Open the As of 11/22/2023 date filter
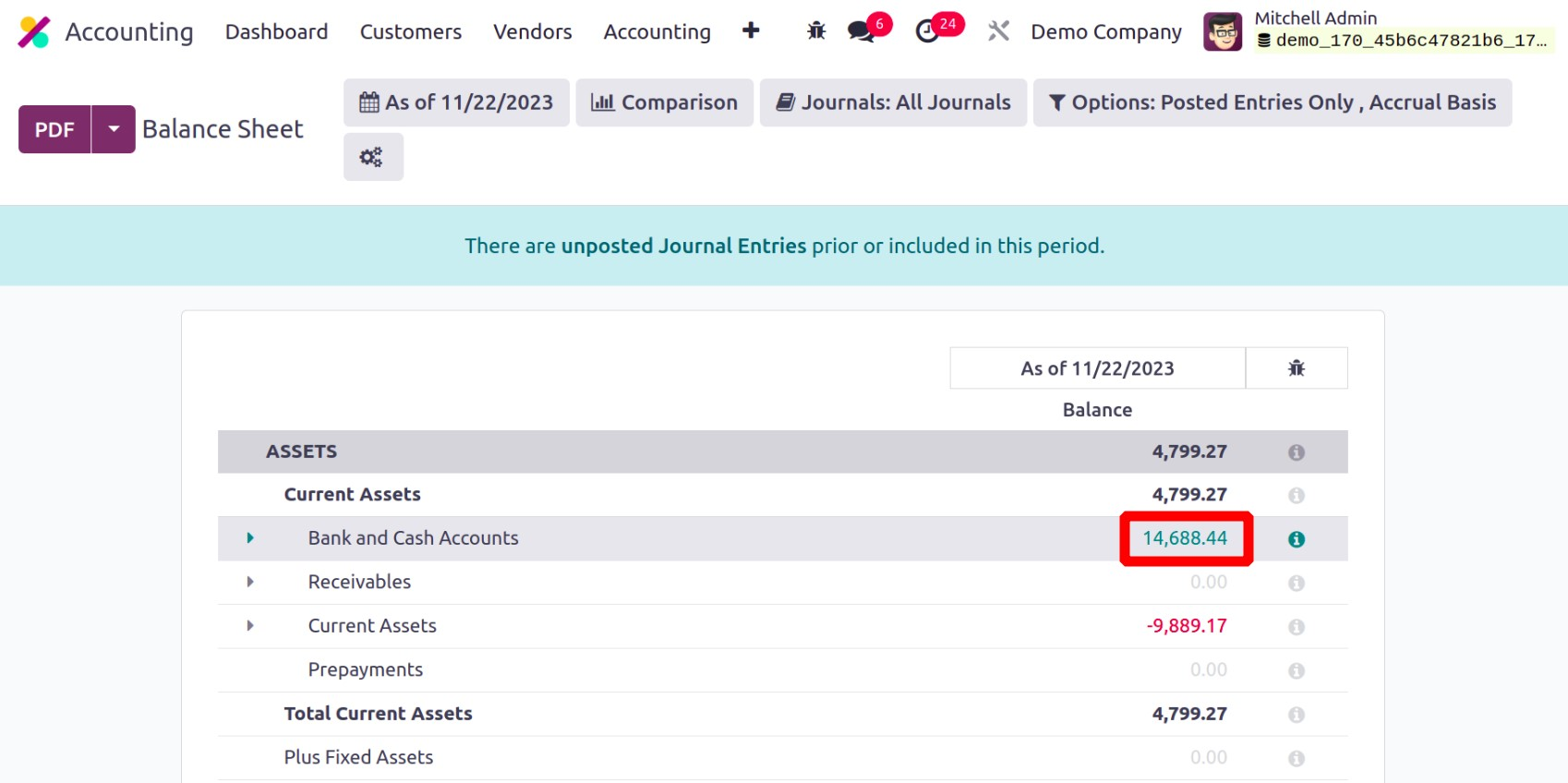 pos(456,102)
